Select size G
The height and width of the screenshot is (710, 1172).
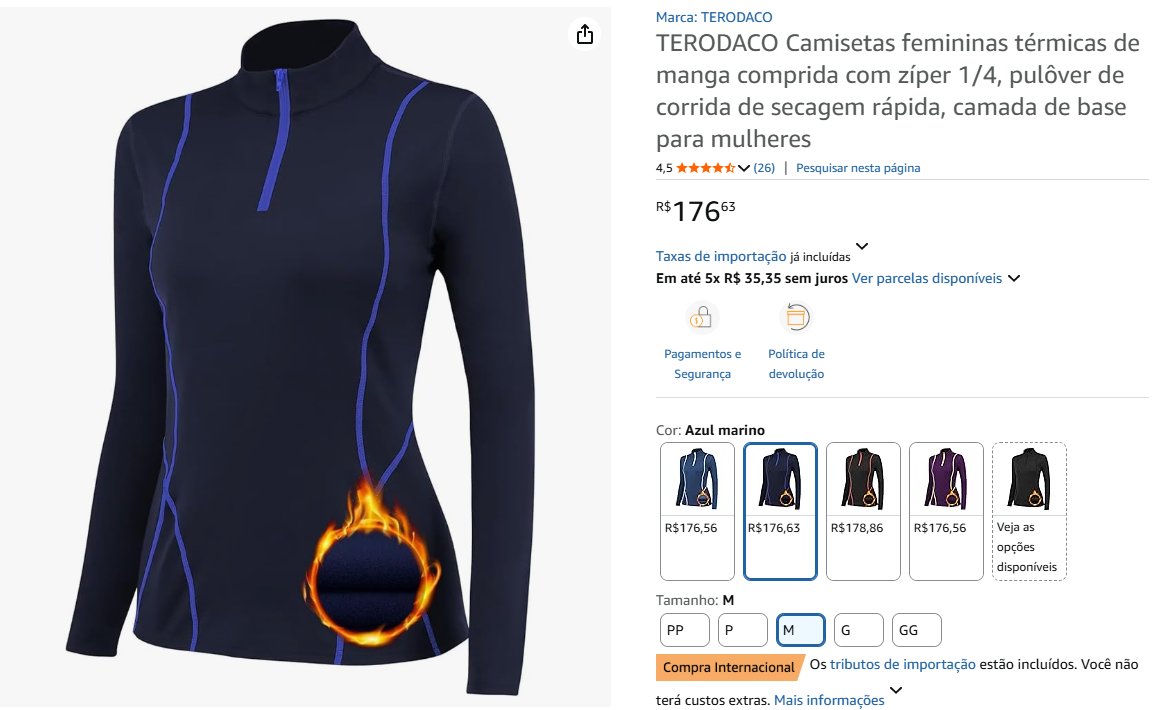click(859, 630)
